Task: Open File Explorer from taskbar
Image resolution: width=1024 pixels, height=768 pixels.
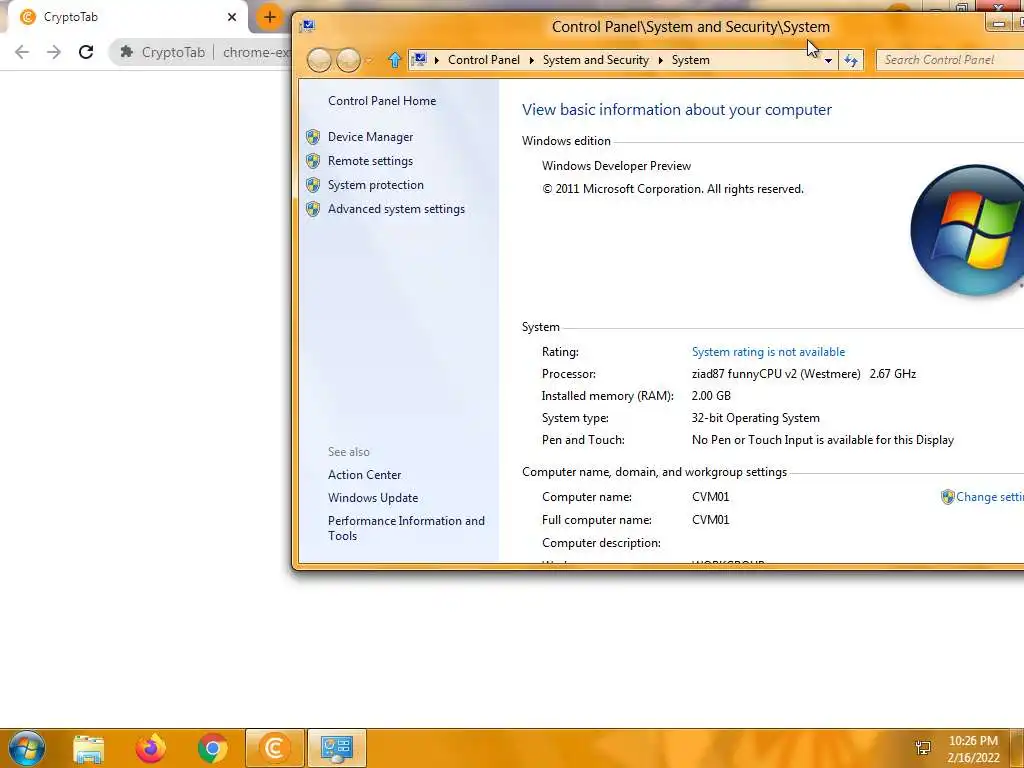Action: 88,748
